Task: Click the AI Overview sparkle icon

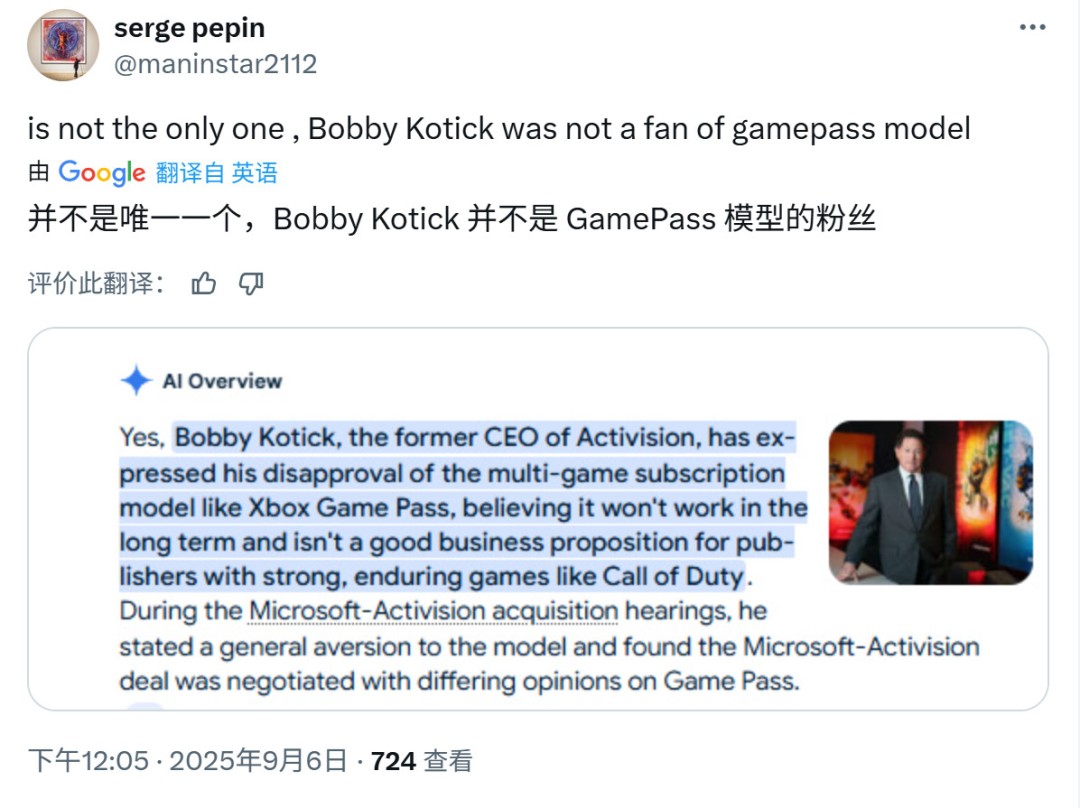Action: 136,381
